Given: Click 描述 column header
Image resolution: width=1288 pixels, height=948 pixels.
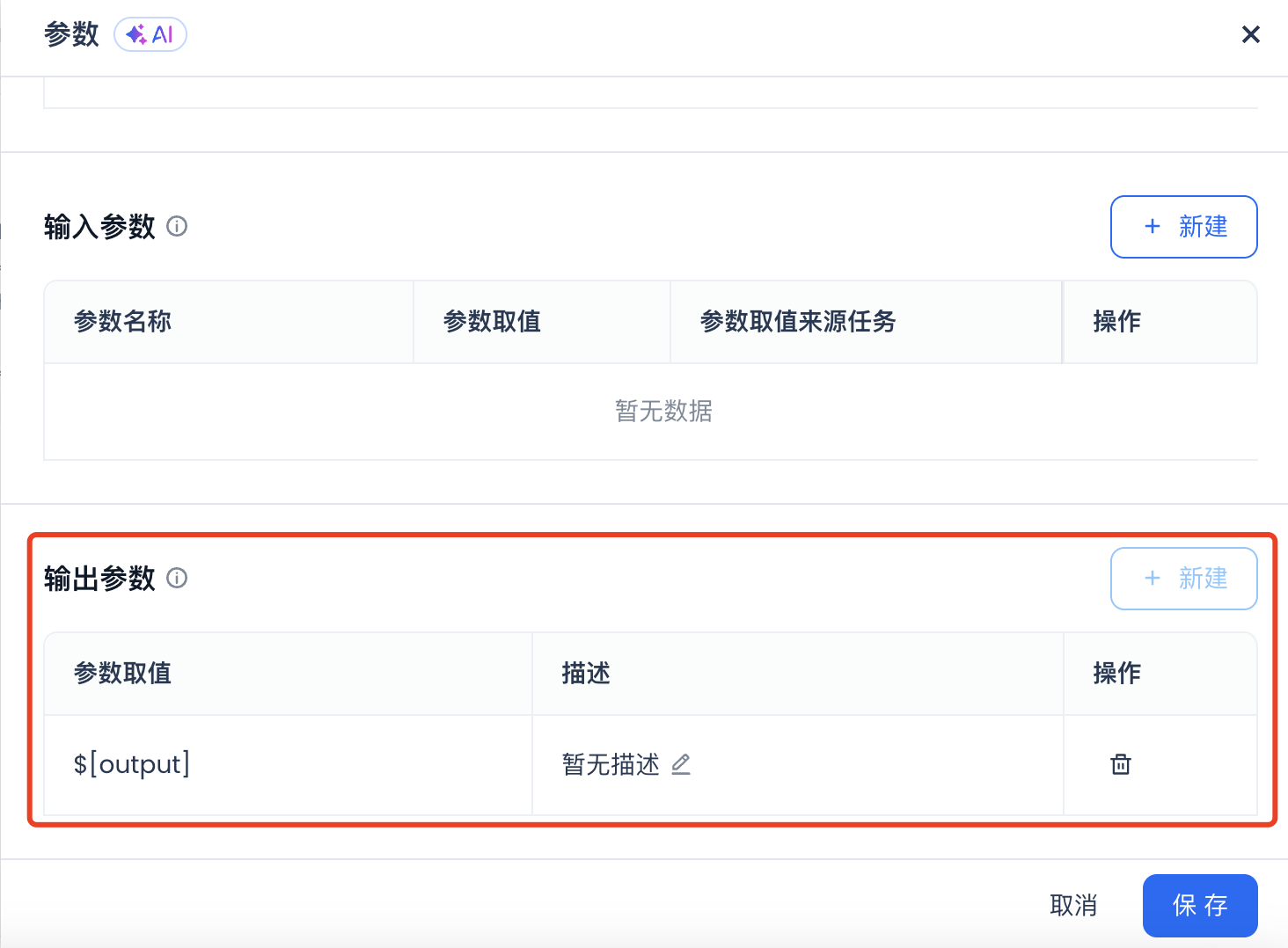Looking at the screenshot, I should pos(586,674).
